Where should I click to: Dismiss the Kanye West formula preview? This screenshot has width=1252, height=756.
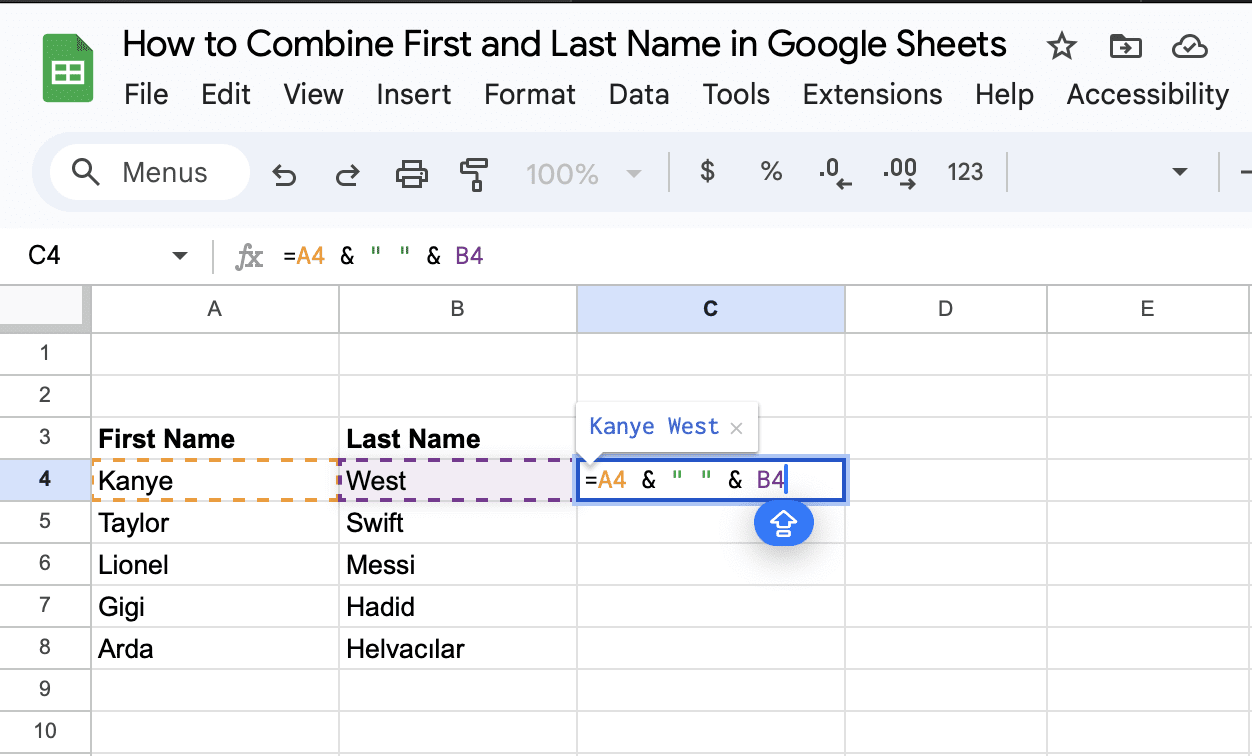click(x=737, y=428)
